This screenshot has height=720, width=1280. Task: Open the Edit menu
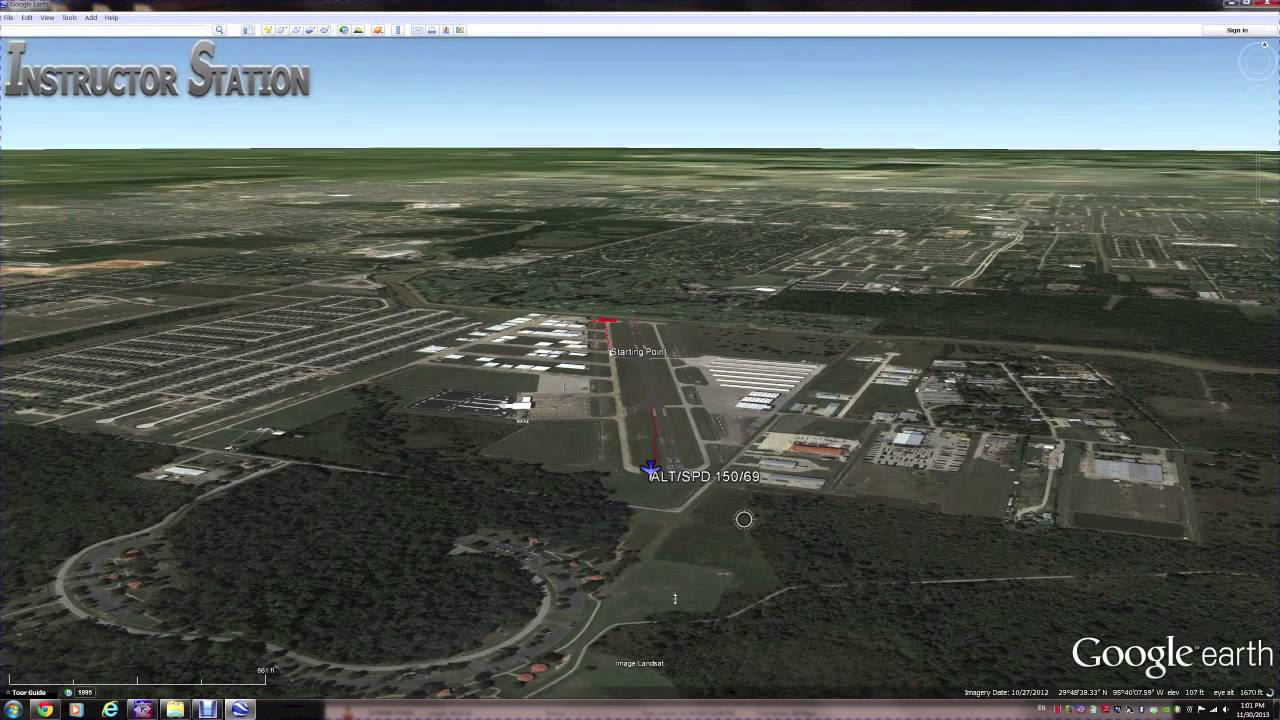[x=27, y=18]
